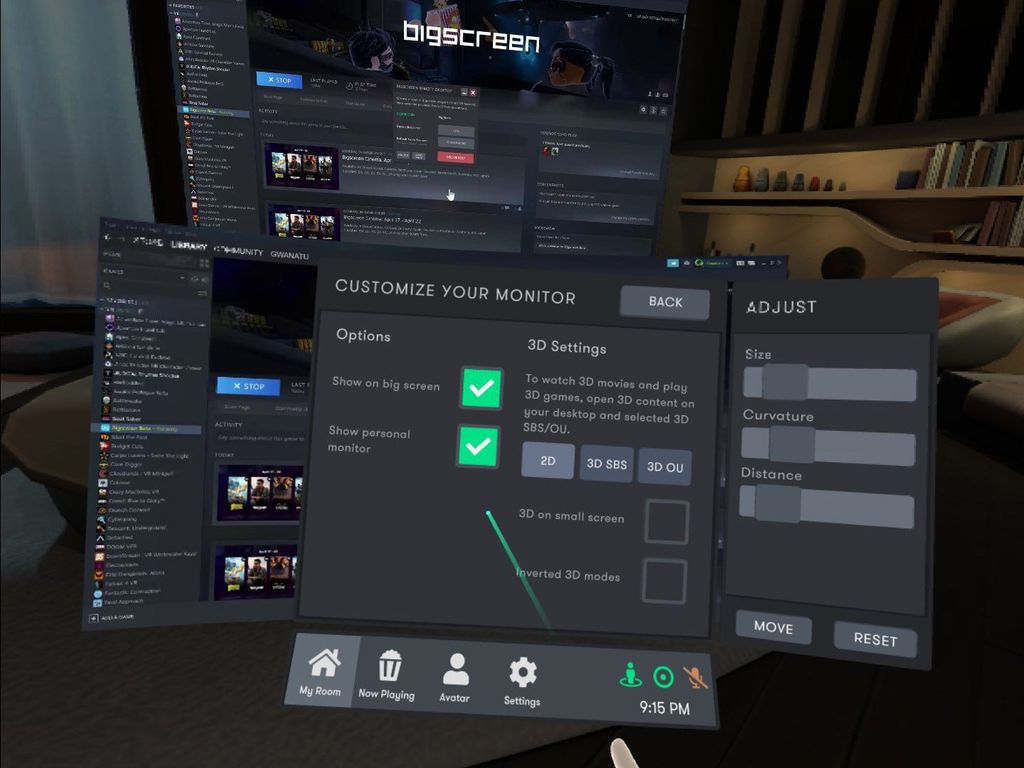Uncheck the Show on big screen option
This screenshot has height=768, width=1024.
(480, 388)
